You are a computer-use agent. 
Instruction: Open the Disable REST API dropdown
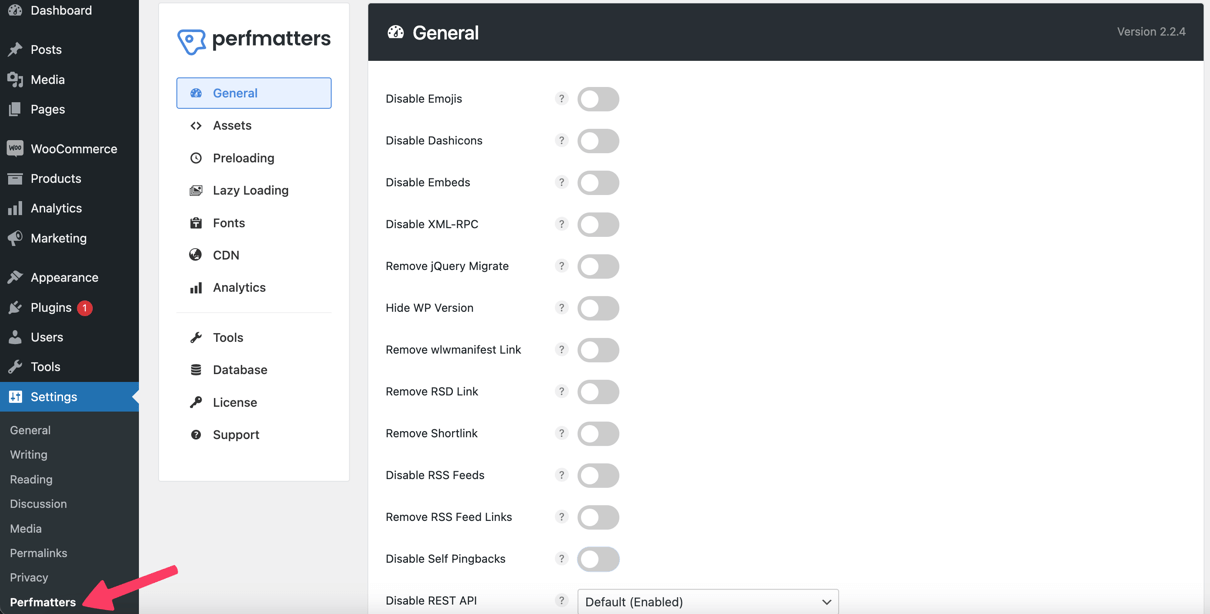[x=707, y=601]
